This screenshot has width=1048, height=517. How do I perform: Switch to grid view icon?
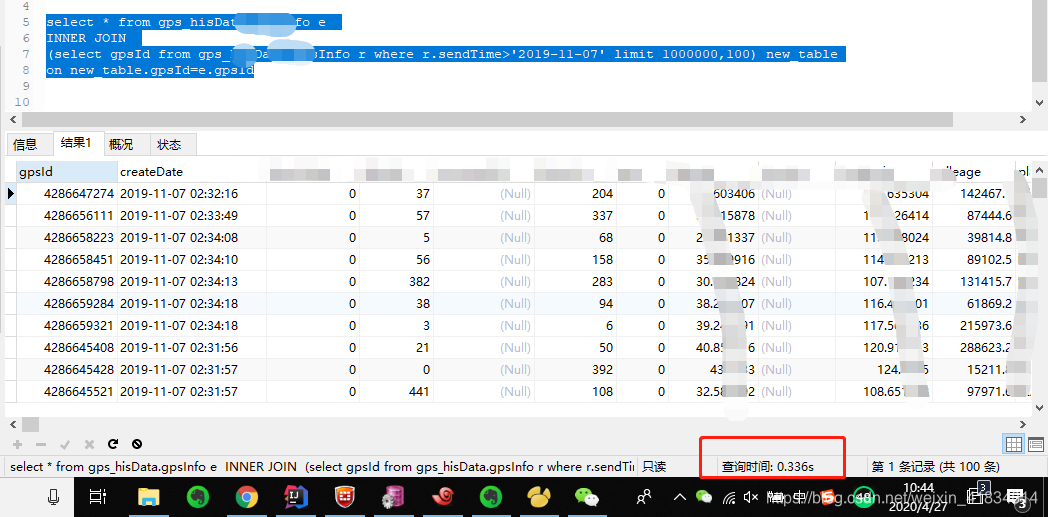coord(1013,444)
